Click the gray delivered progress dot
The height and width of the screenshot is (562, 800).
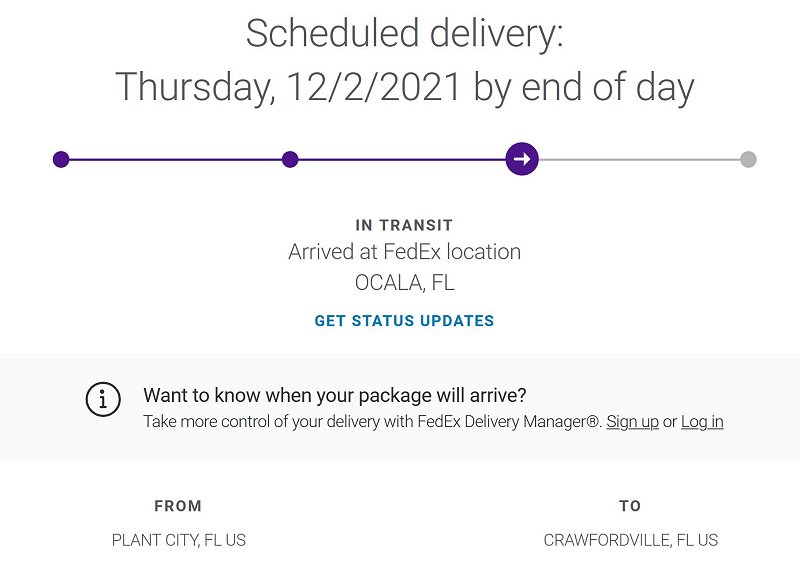pyautogui.click(x=748, y=159)
